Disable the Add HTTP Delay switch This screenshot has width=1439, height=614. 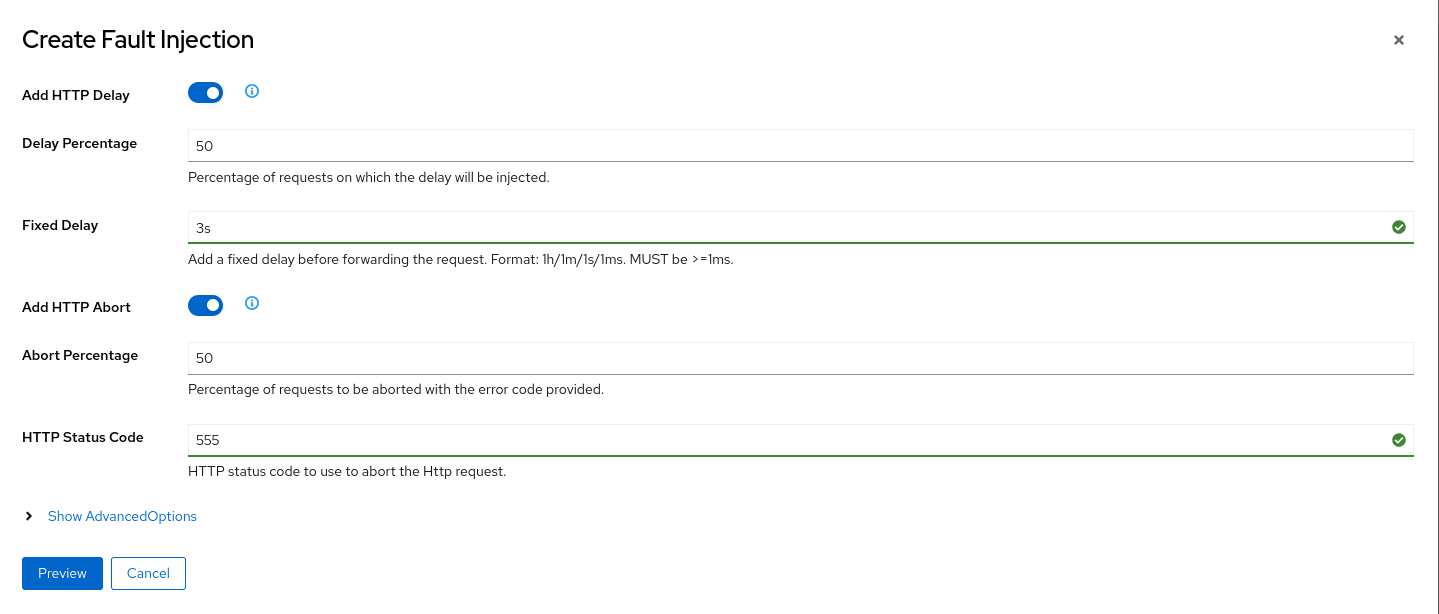coord(205,93)
